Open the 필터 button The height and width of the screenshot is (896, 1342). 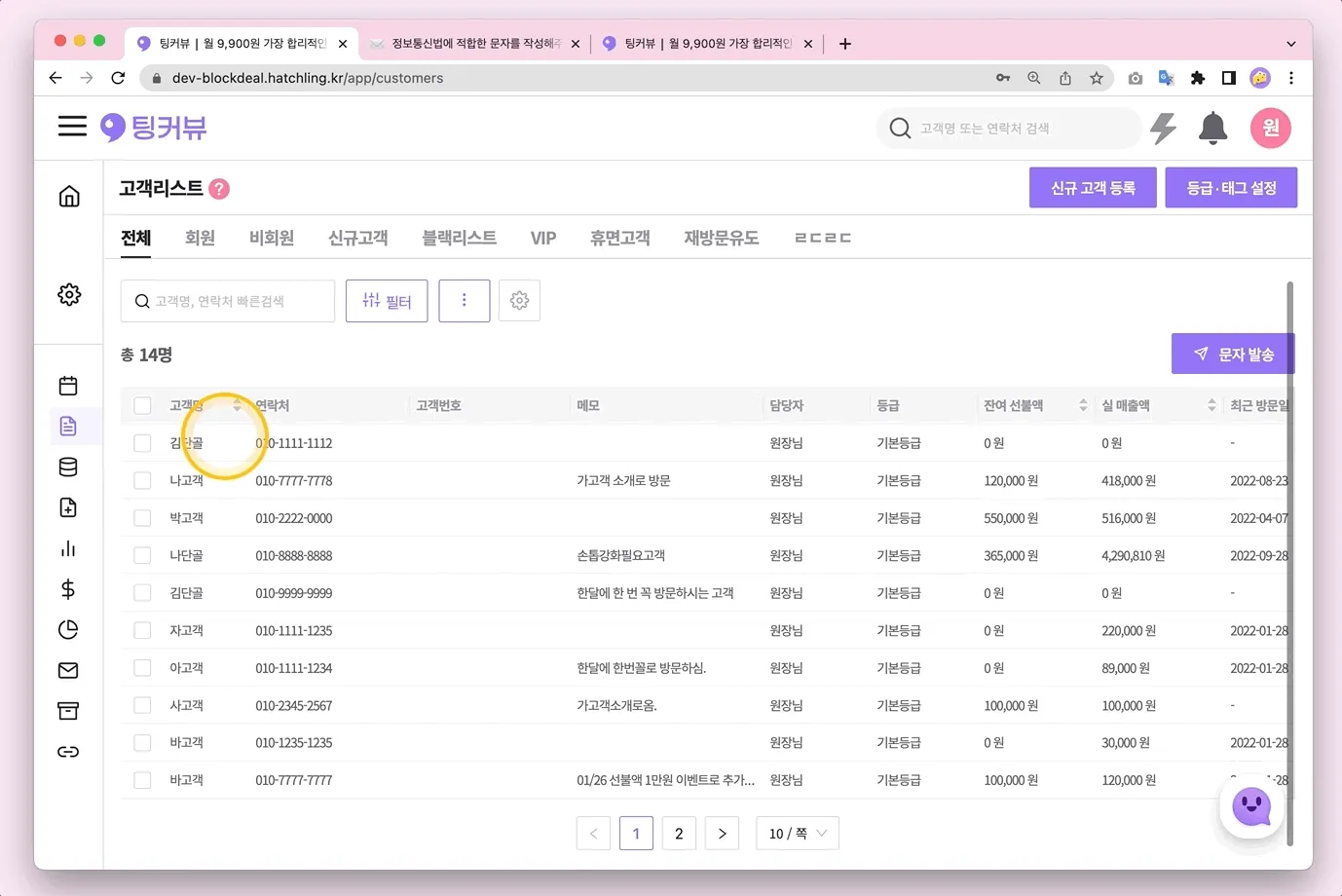pos(387,301)
